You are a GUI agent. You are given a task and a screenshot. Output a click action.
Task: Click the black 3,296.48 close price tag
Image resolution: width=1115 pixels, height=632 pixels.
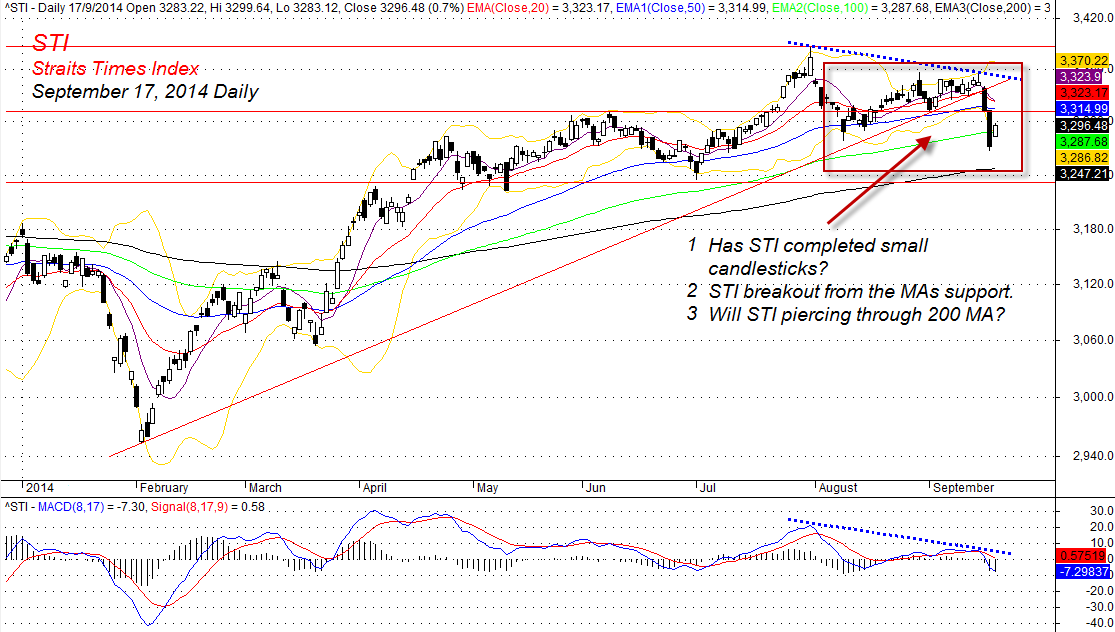pos(1083,125)
